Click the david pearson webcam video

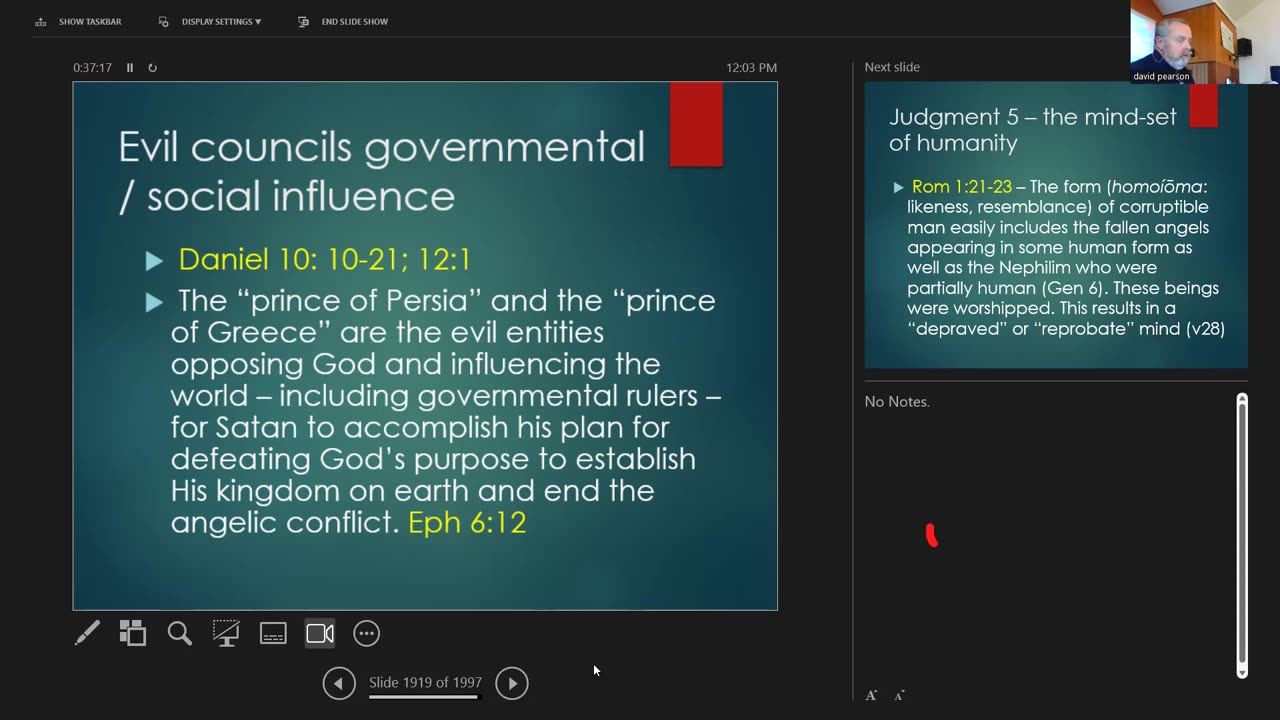1205,42
